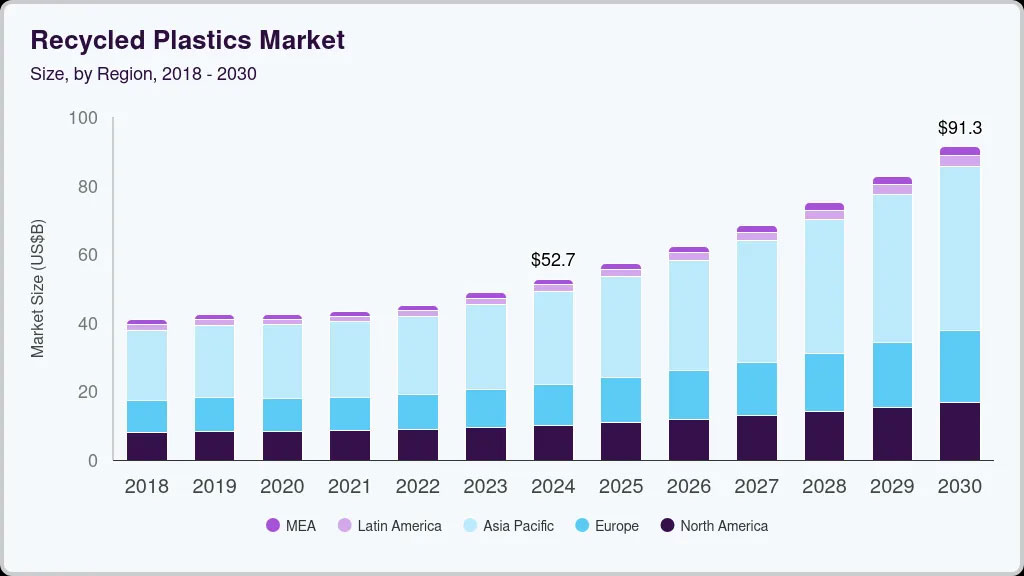The width and height of the screenshot is (1024, 576).
Task: Click the Market Size (US$B) axis title
Action: tap(38, 285)
